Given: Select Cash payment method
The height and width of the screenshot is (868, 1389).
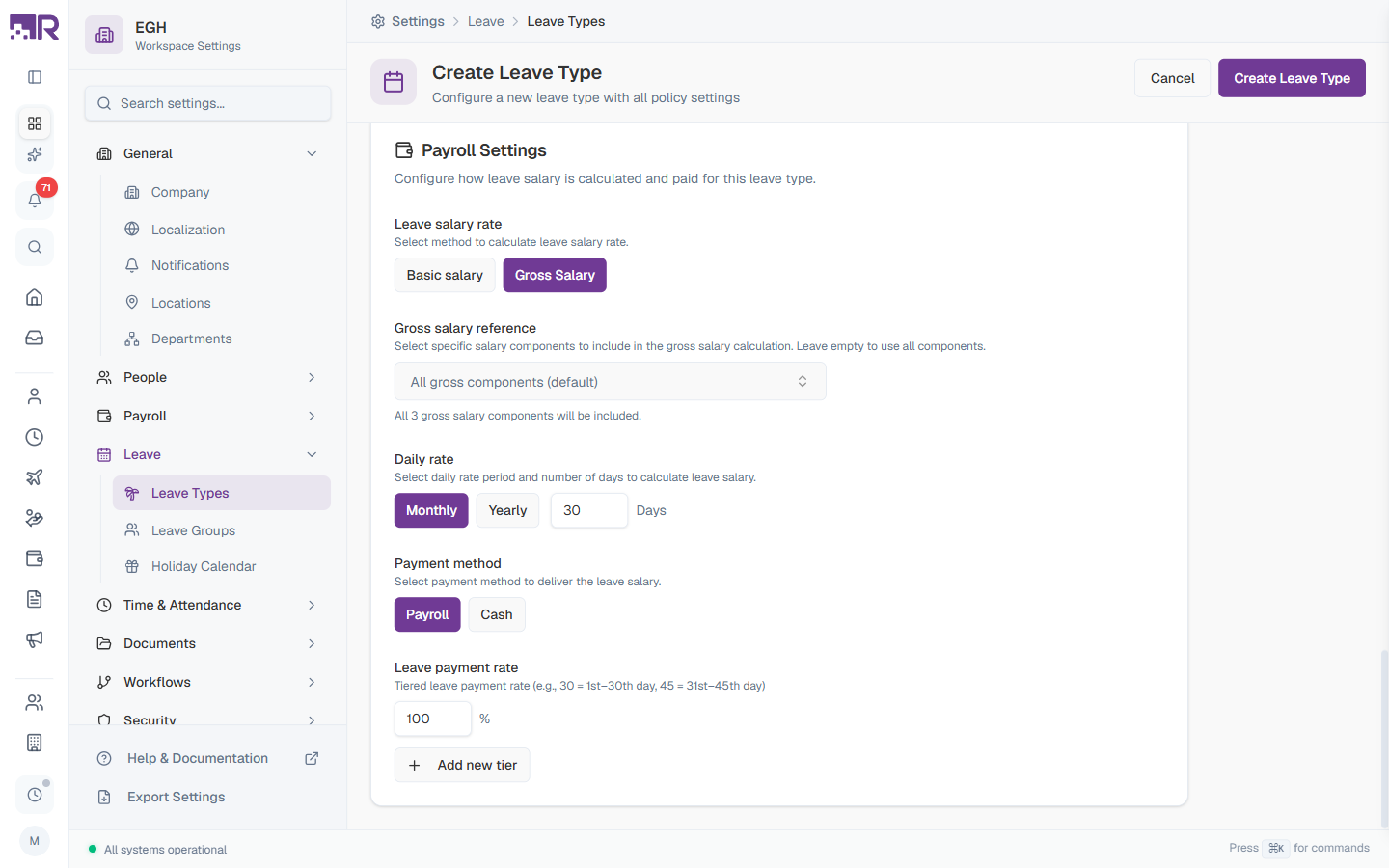Looking at the screenshot, I should (497, 614).
